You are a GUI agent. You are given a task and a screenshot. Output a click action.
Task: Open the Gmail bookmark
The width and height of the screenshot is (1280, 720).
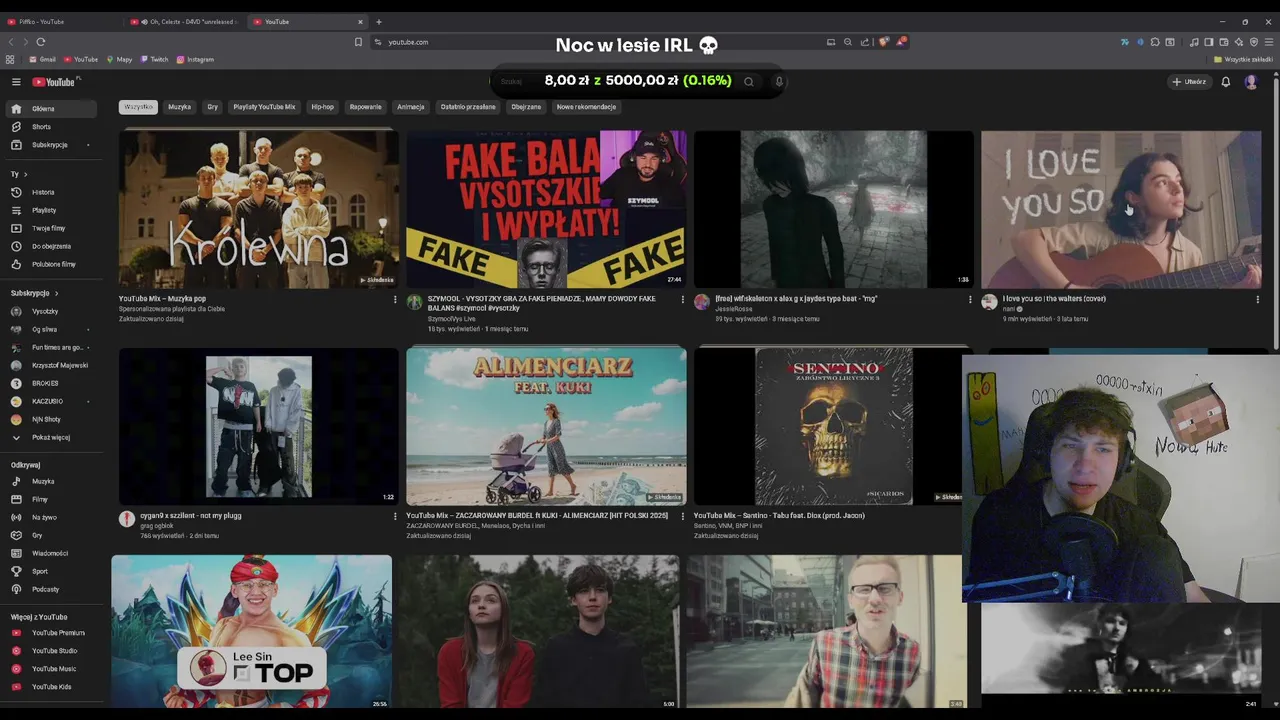coord(43,59)
